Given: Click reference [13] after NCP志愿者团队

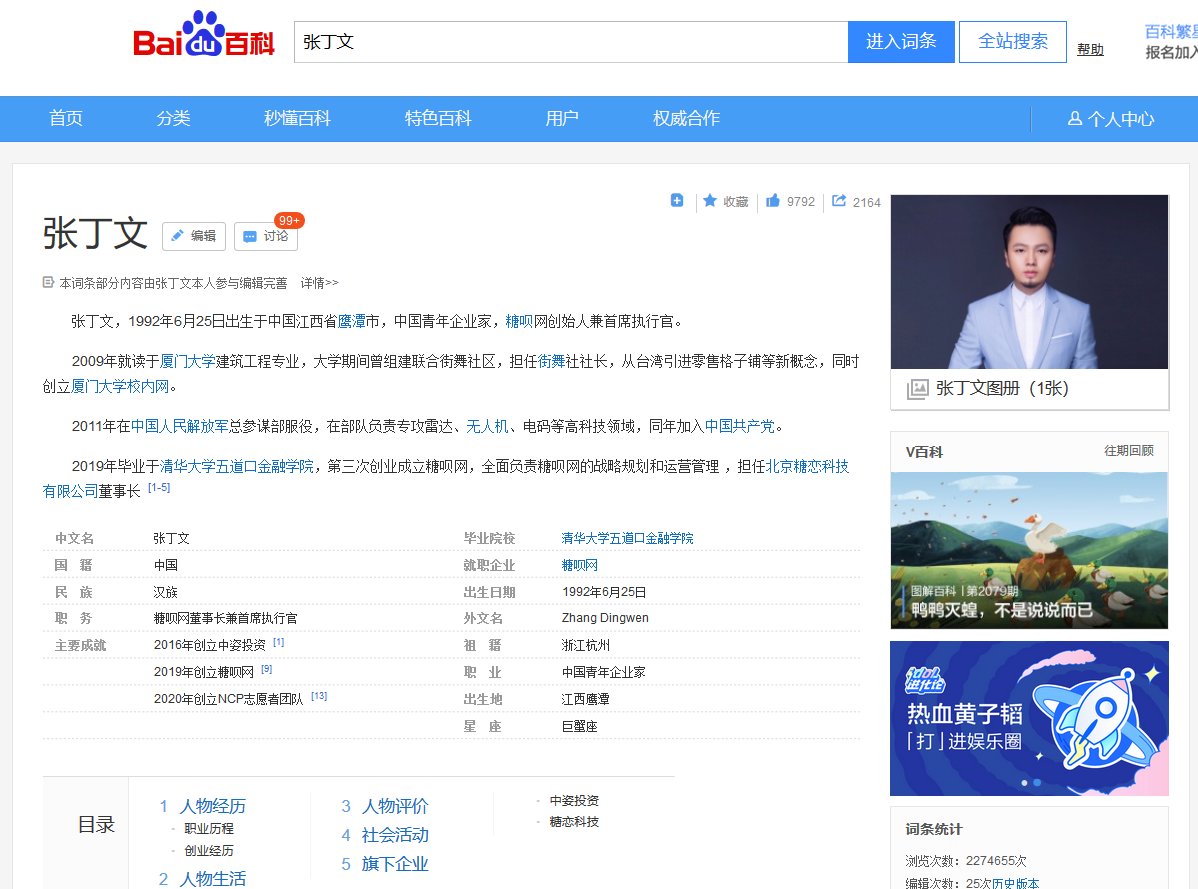Looking at the screenshot, I should coord(319,696).
